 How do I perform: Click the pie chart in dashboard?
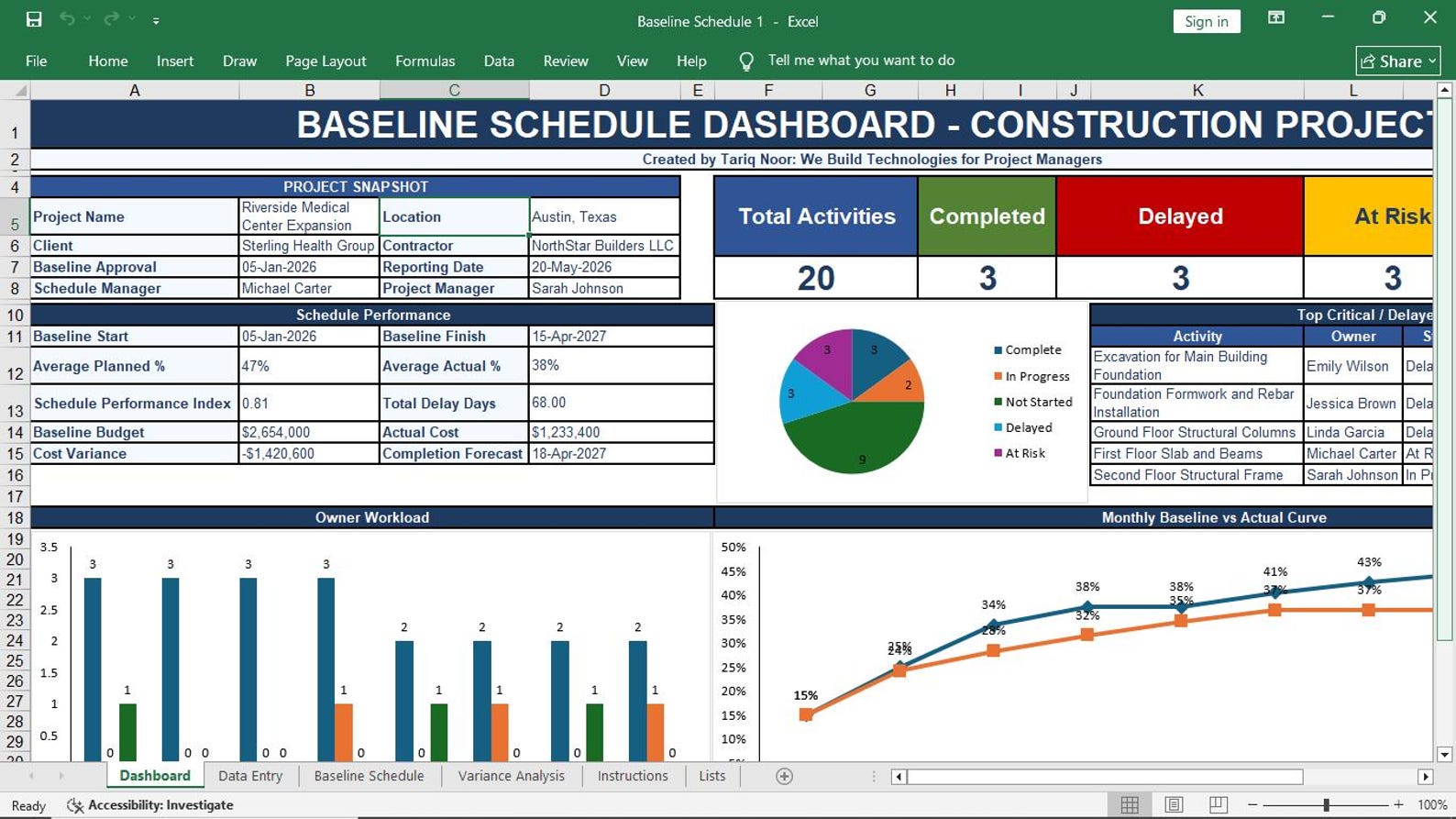[852, 401]
